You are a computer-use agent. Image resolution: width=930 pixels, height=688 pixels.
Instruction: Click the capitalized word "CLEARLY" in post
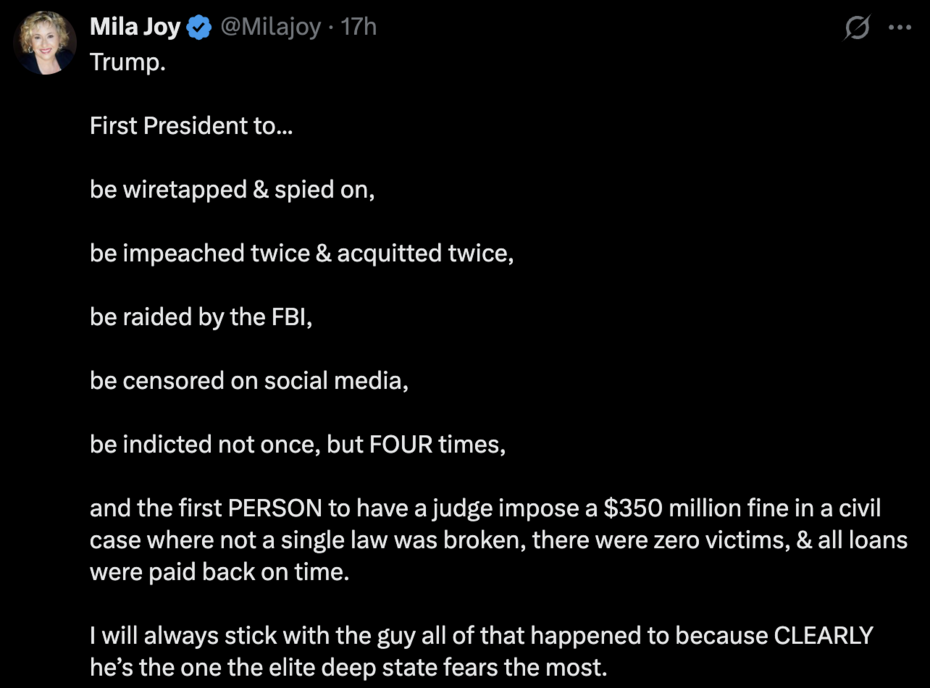pos(821,636)
